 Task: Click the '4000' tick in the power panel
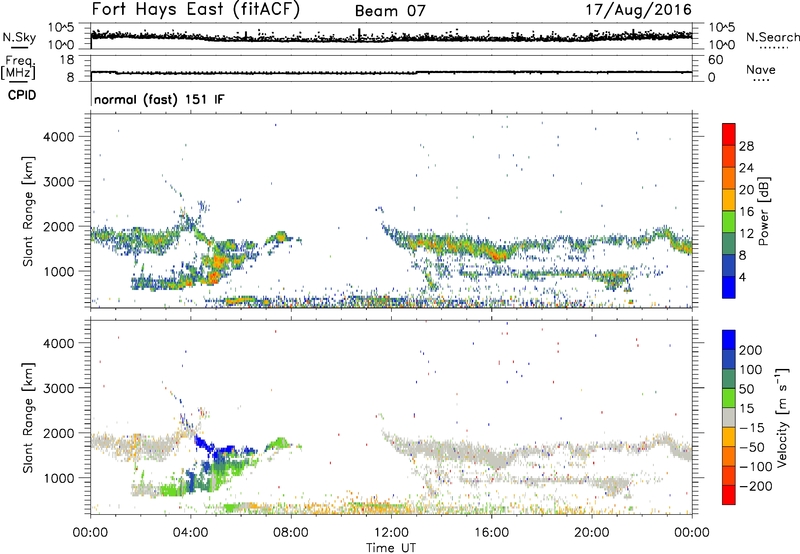pyautogui.click(x=58, y=137)
